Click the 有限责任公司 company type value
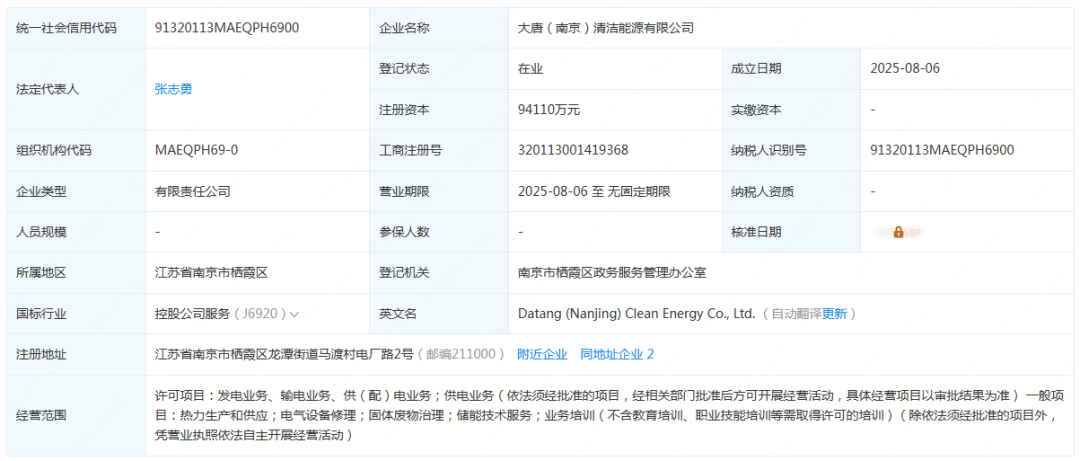The image size is (1080, 461). click(x=193, y=191)
